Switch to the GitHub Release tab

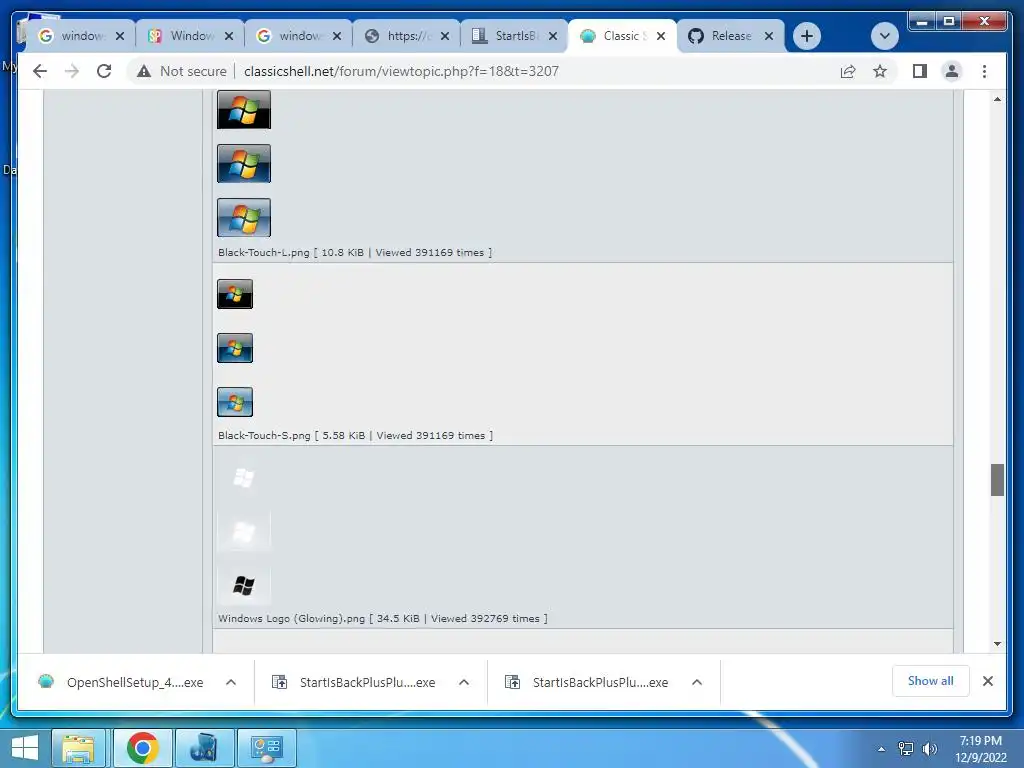pyautogui.click(x=731, y=36)
